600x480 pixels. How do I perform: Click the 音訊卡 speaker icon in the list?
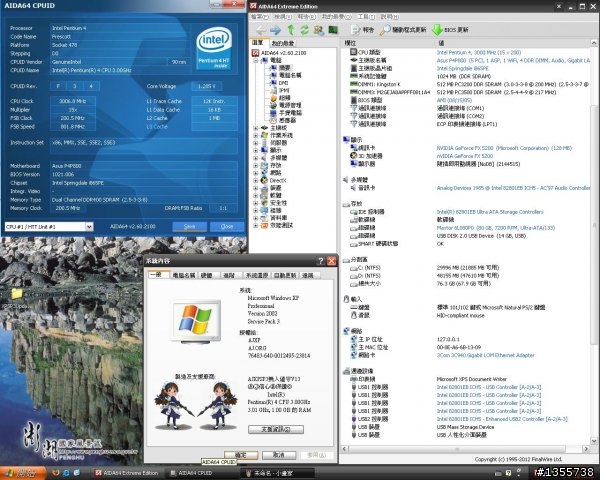(354, 188)
